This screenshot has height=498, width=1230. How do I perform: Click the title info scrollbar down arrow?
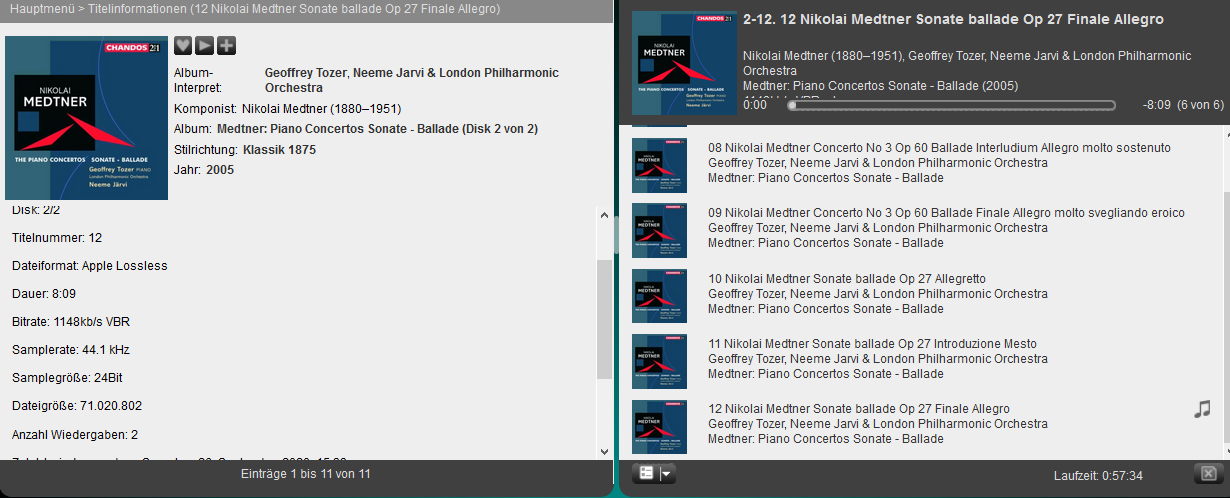tap(604, 452)
